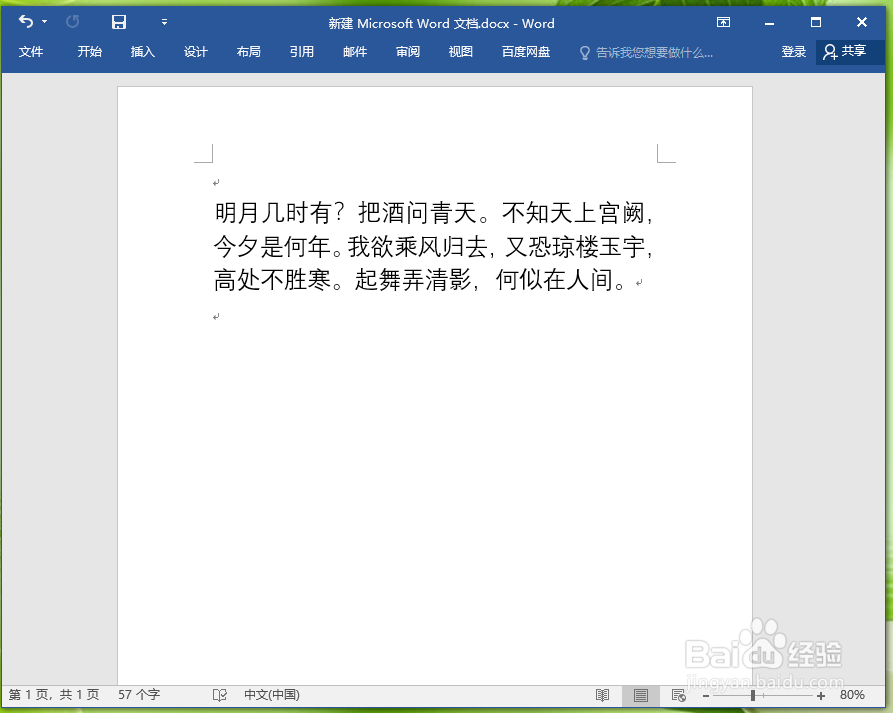Switch to the 邮件 (Mailings) tab
Screen dimensions: 893x713
click(x=355, y=52)
